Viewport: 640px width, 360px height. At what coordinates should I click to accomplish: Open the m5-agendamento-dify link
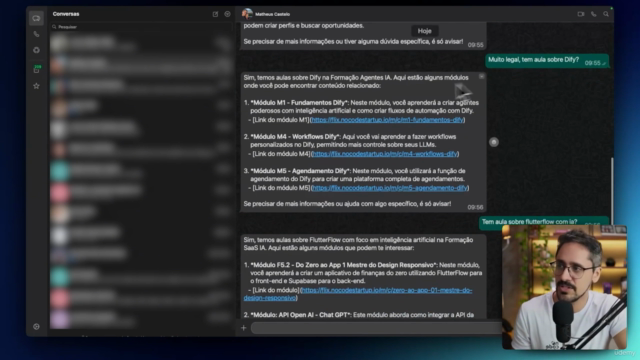(389, 188)
